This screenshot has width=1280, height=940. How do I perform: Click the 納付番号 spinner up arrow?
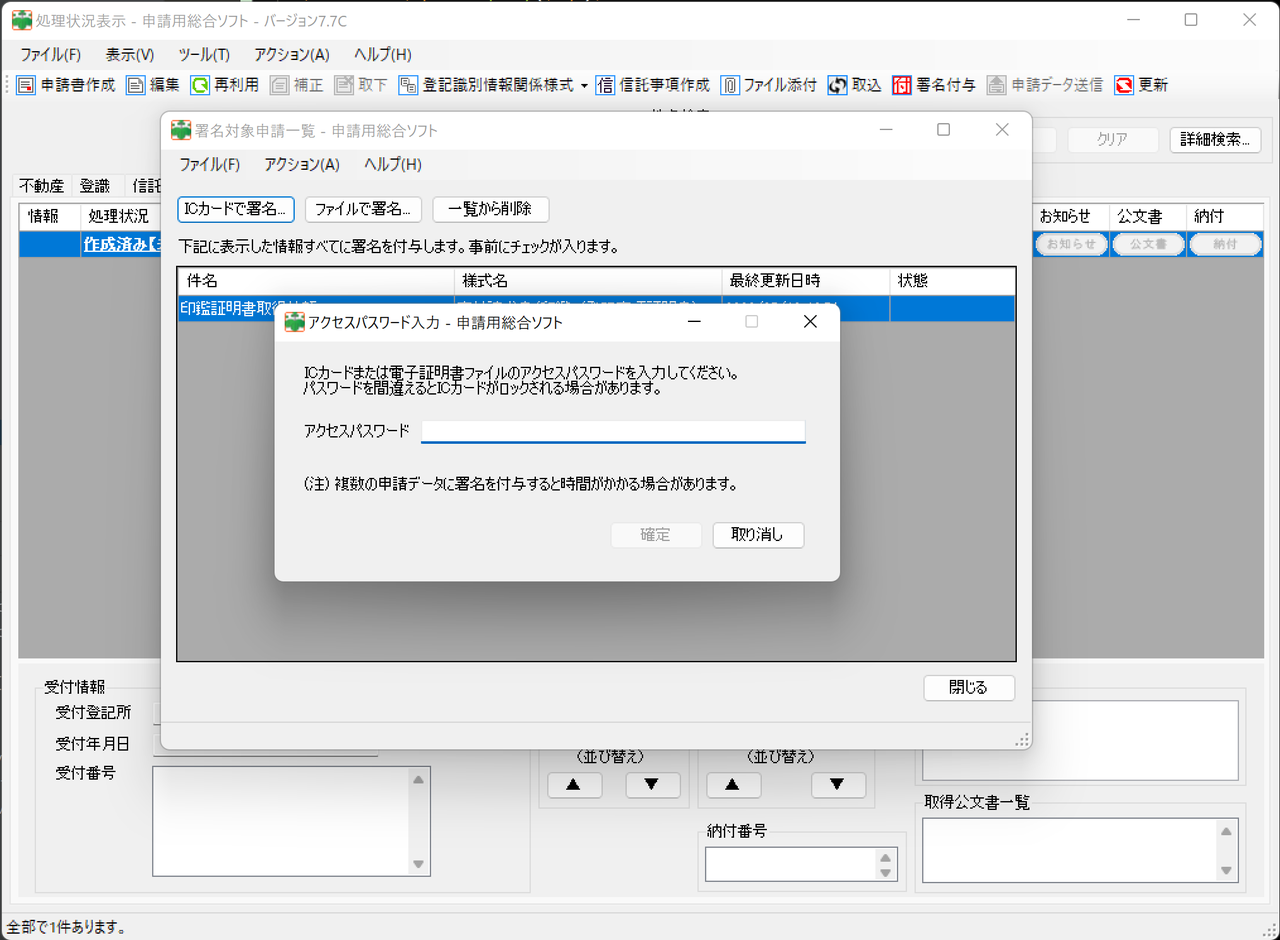(884, 857)
